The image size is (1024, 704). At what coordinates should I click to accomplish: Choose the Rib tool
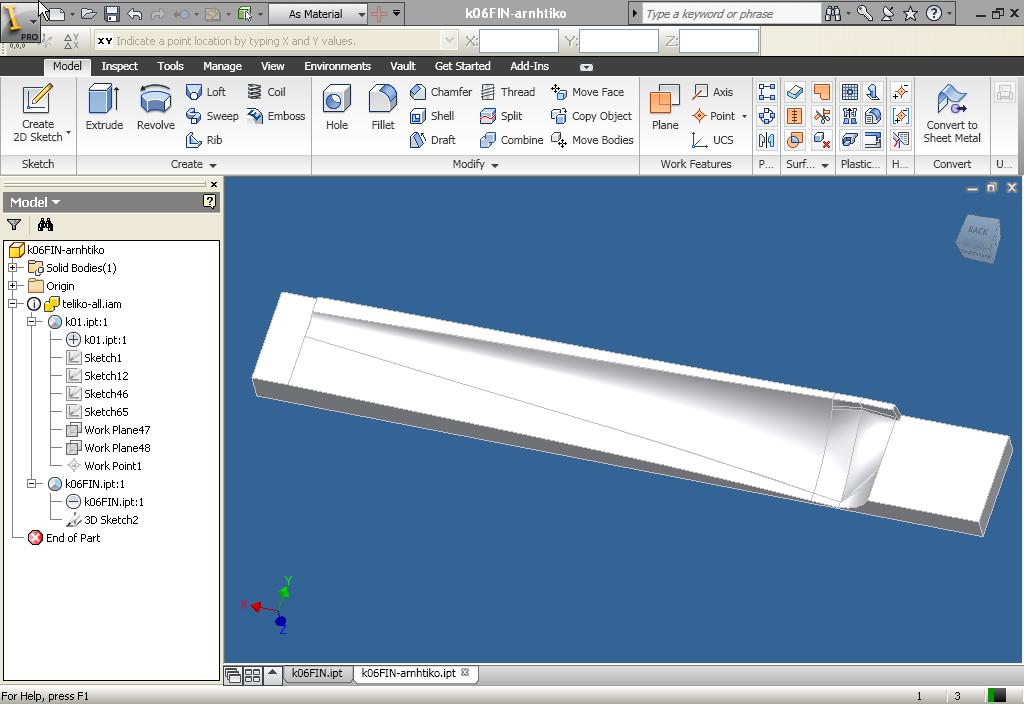[x=204, y=140]
